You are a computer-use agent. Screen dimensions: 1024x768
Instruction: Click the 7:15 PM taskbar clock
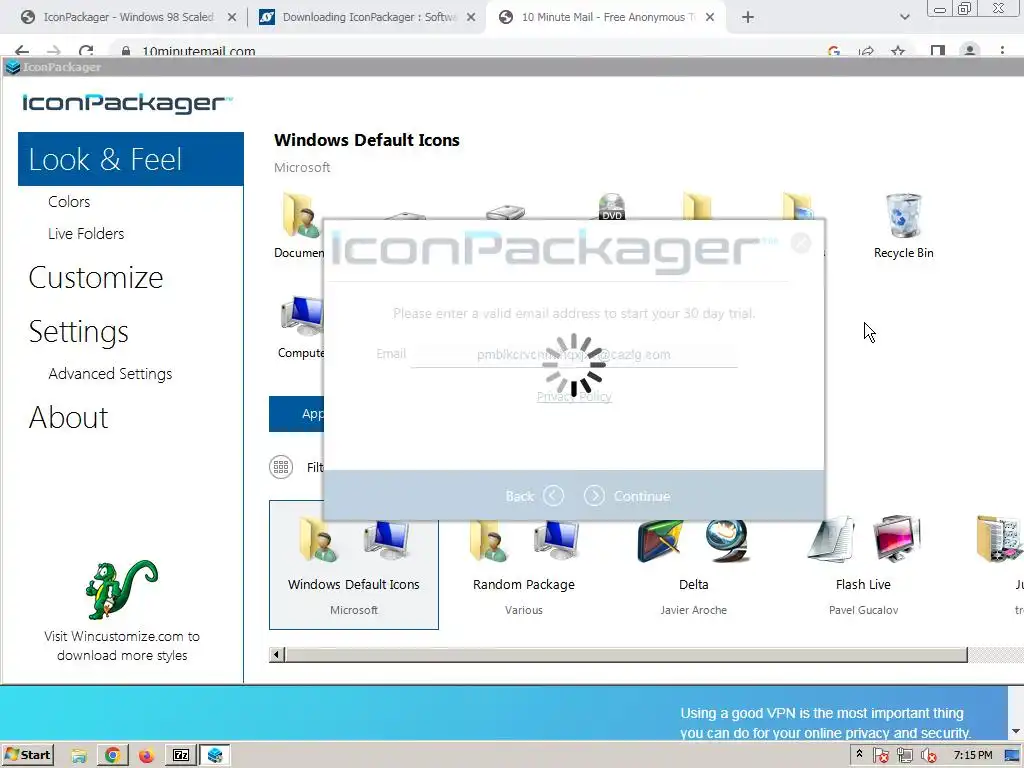click(x=973, y=755)
